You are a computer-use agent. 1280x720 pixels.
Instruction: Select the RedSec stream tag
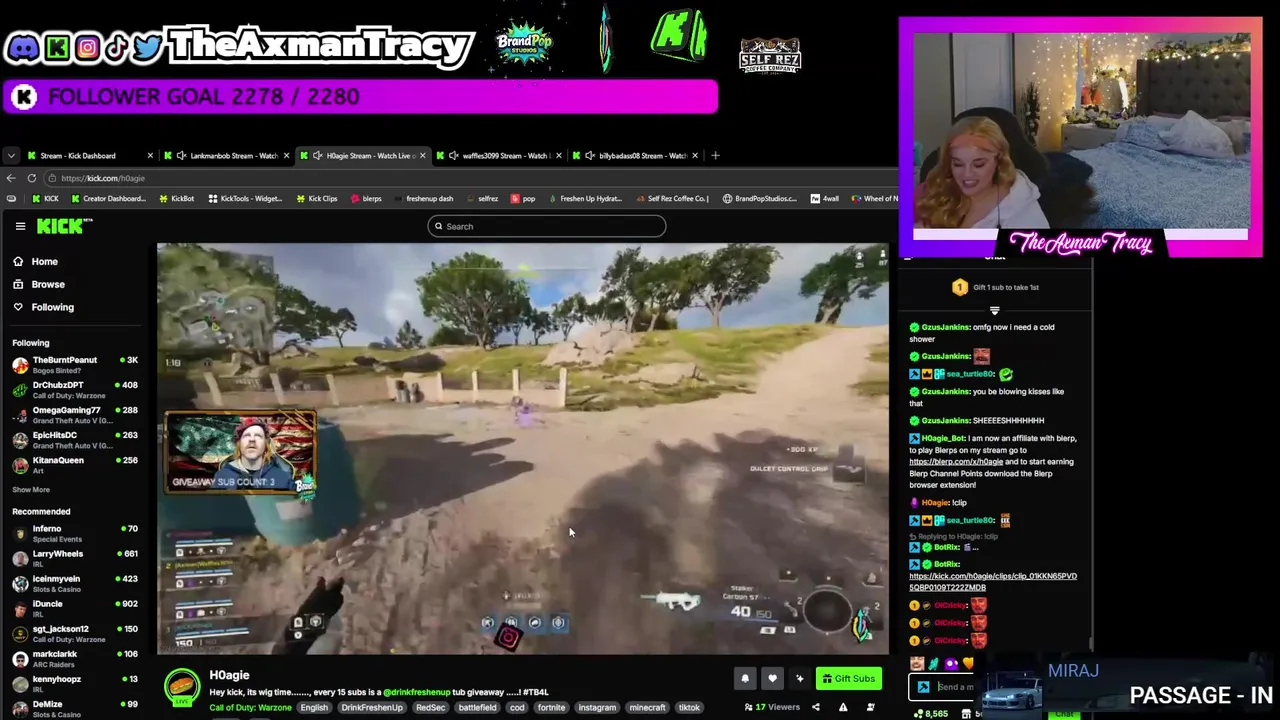click(x=430, y=708)
